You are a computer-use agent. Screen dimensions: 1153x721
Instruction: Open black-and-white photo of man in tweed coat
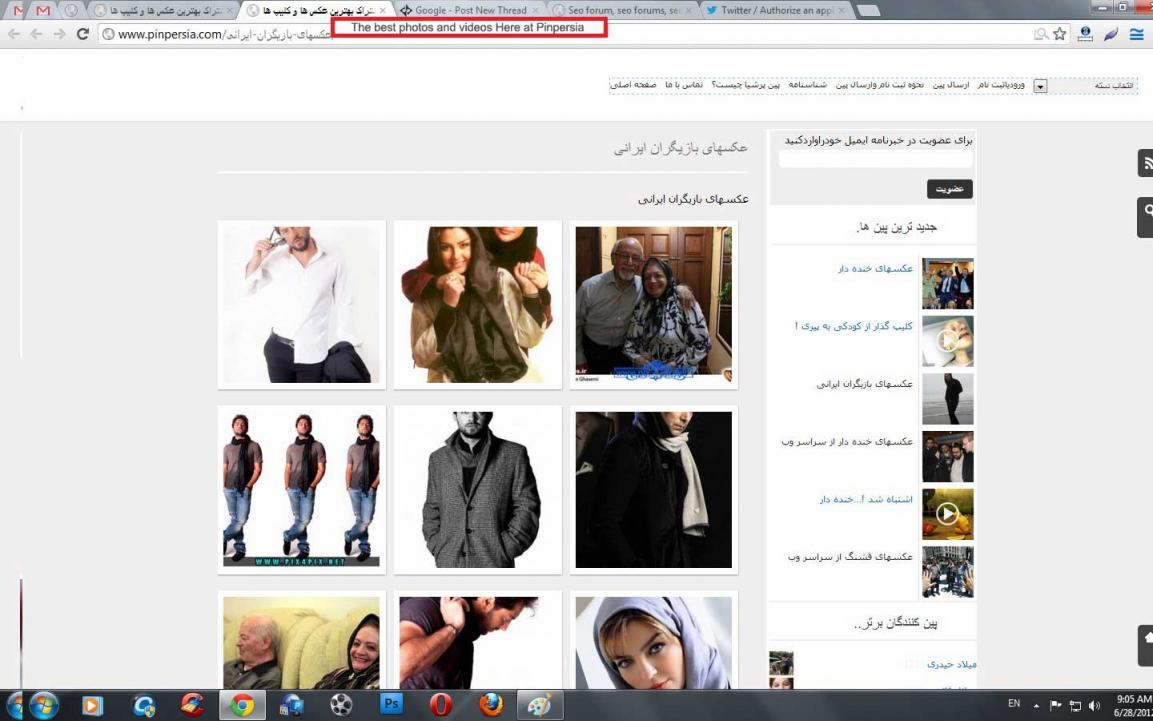[x=477, y=489]
